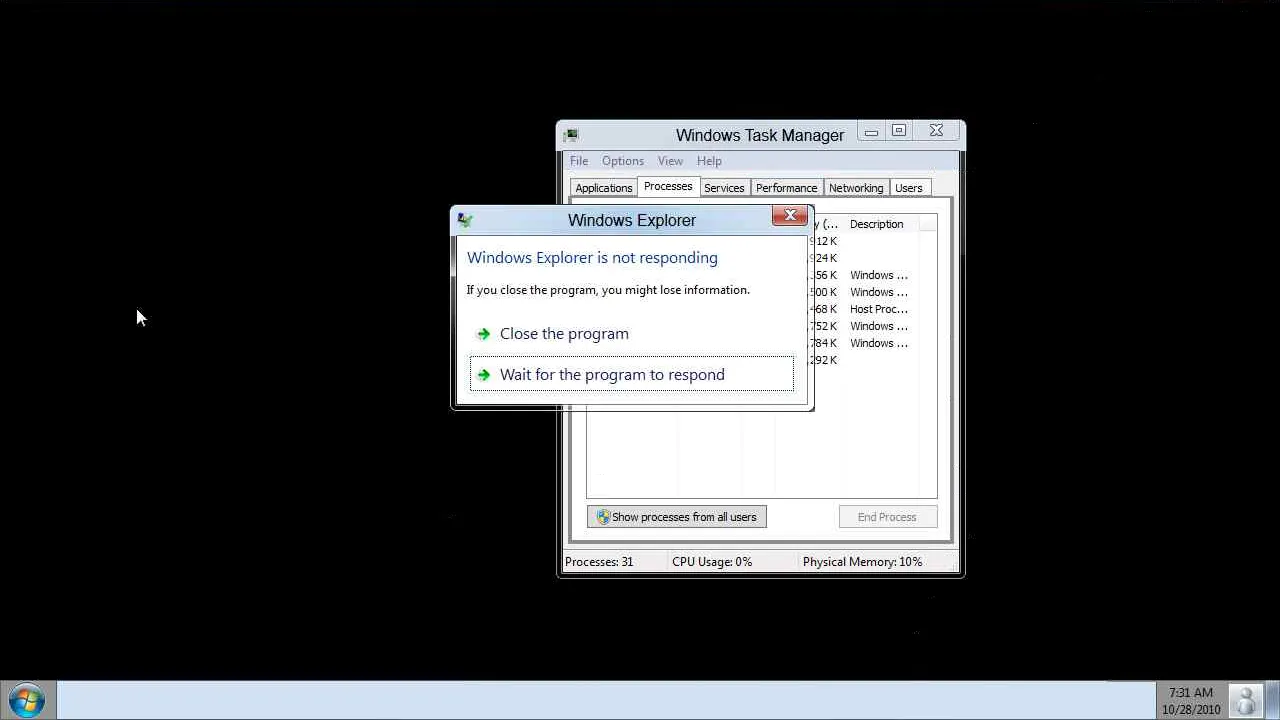The image size is (1280, 720).
Task: Switch to the Applications tab
Action: (604, 188)
